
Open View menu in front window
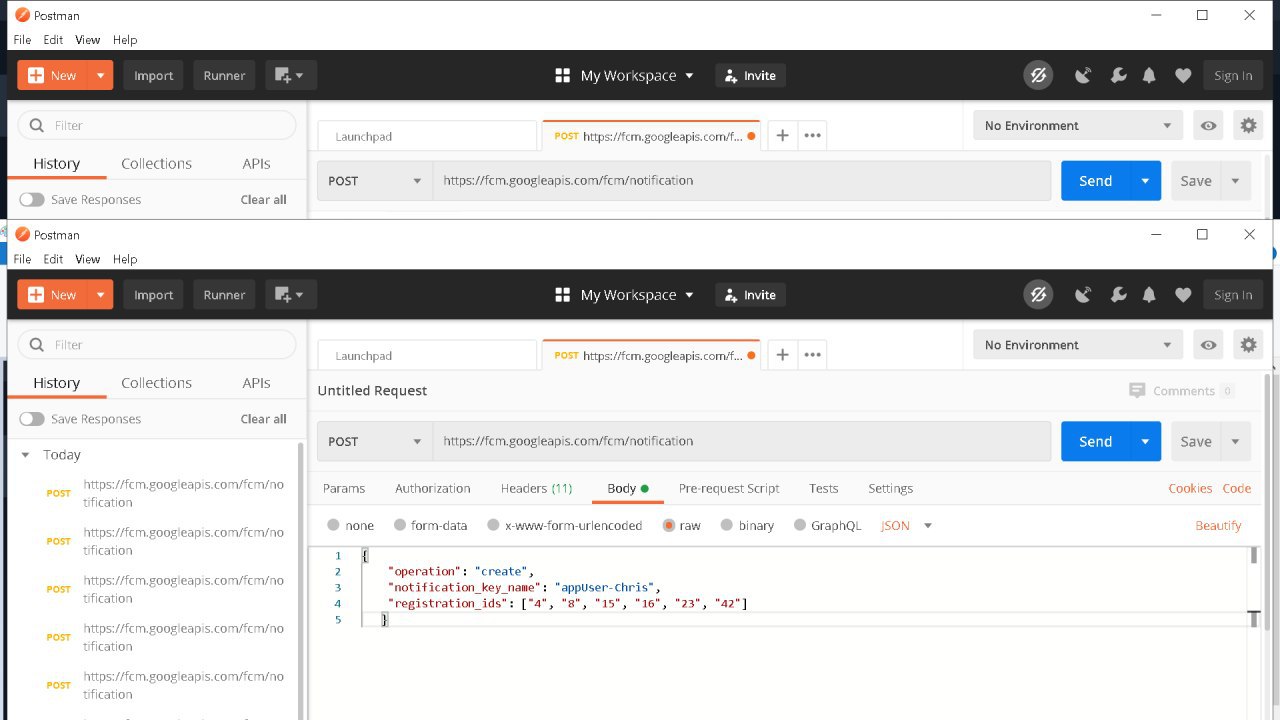[x=88, y=259]
